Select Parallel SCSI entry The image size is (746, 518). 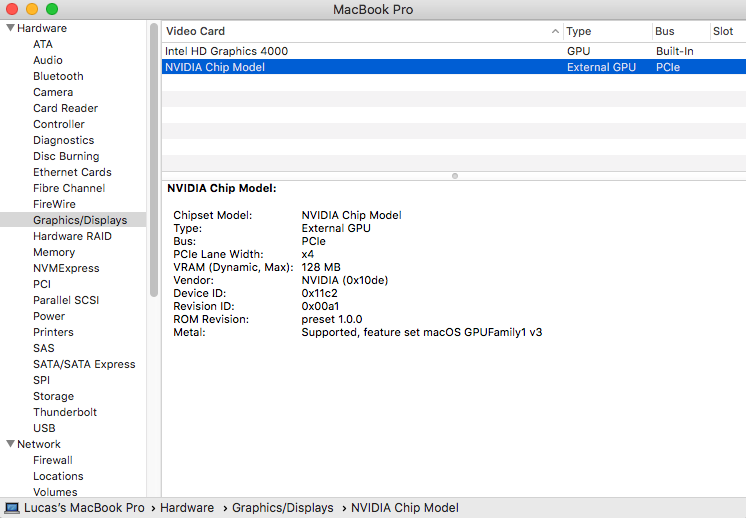(x=66, y=300)
